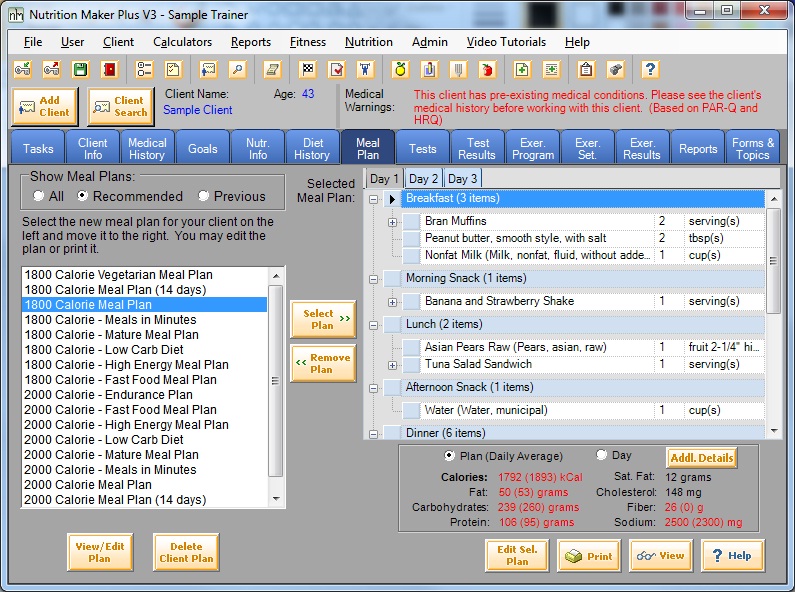Click the Remove Plan button
The height and width of the screenshot is (592, 795).
pyautogui.click(x=323, y=363)
